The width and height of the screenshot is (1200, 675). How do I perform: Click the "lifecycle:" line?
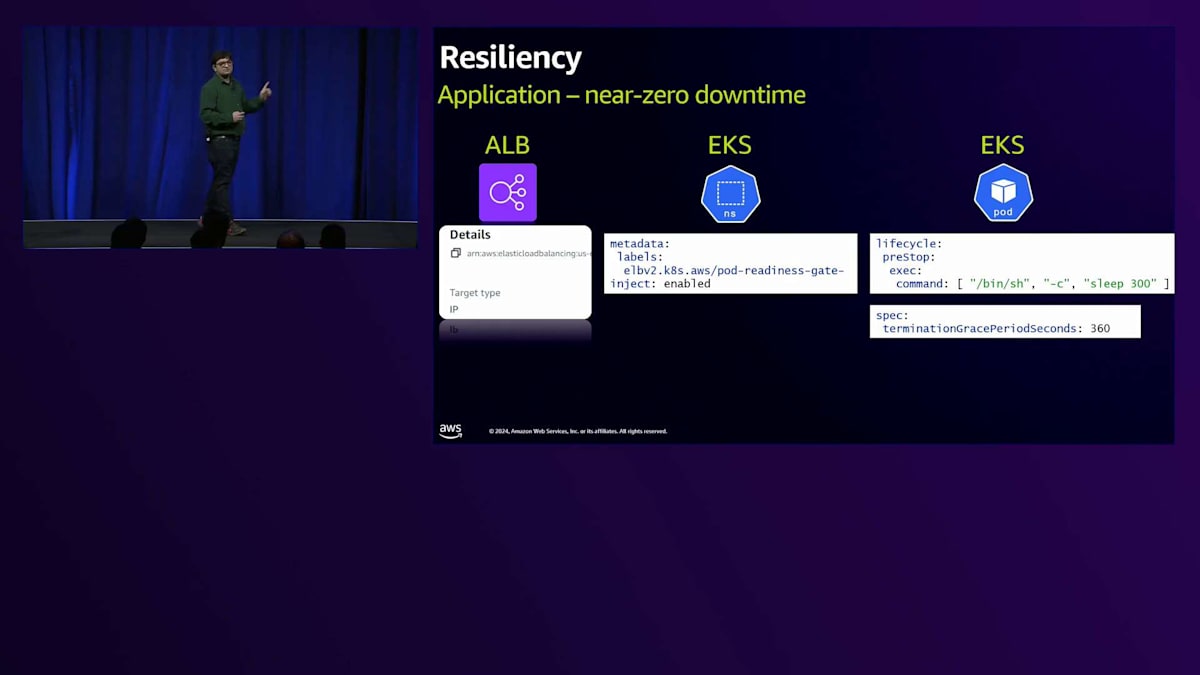tap(909, 244)
